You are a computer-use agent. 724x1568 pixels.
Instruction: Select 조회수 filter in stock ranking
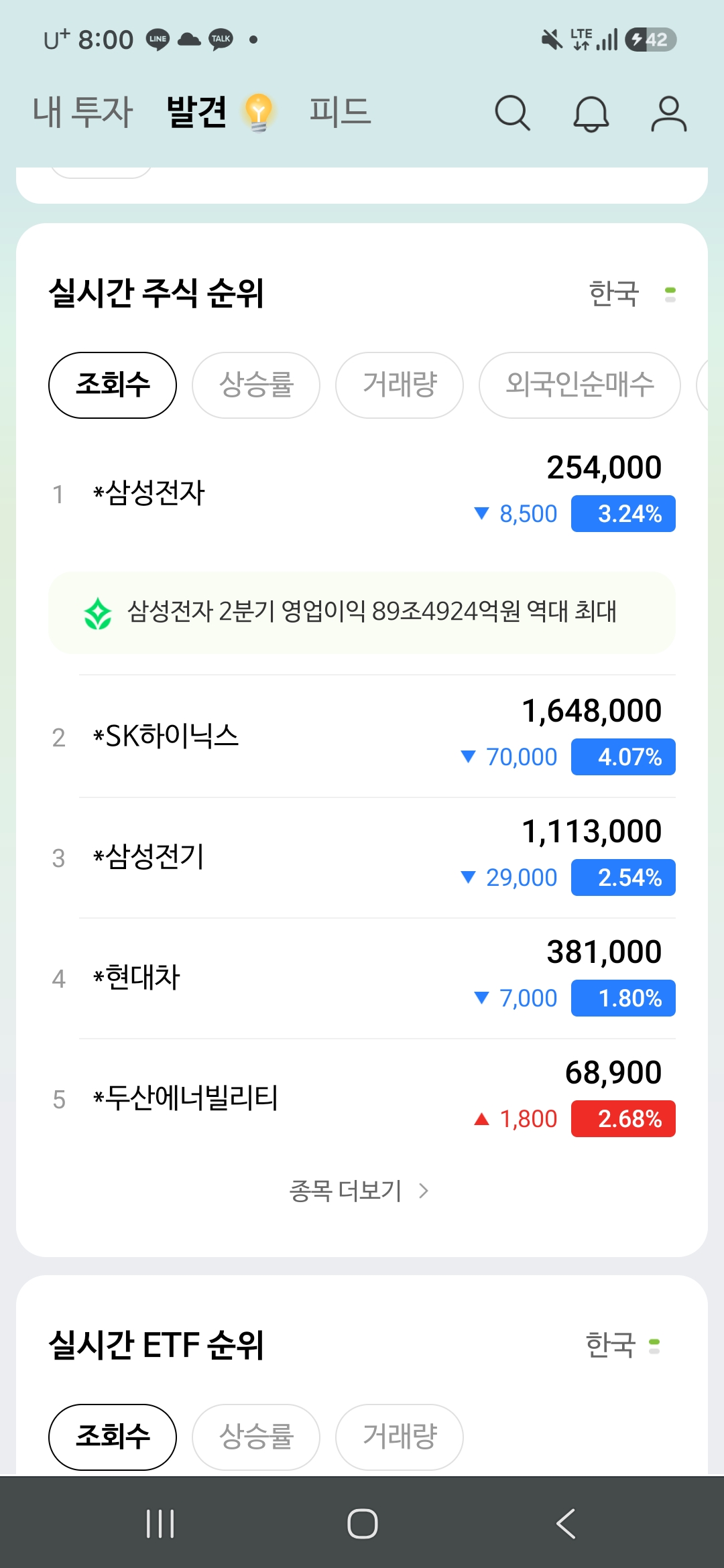click(x=113, y=385)
